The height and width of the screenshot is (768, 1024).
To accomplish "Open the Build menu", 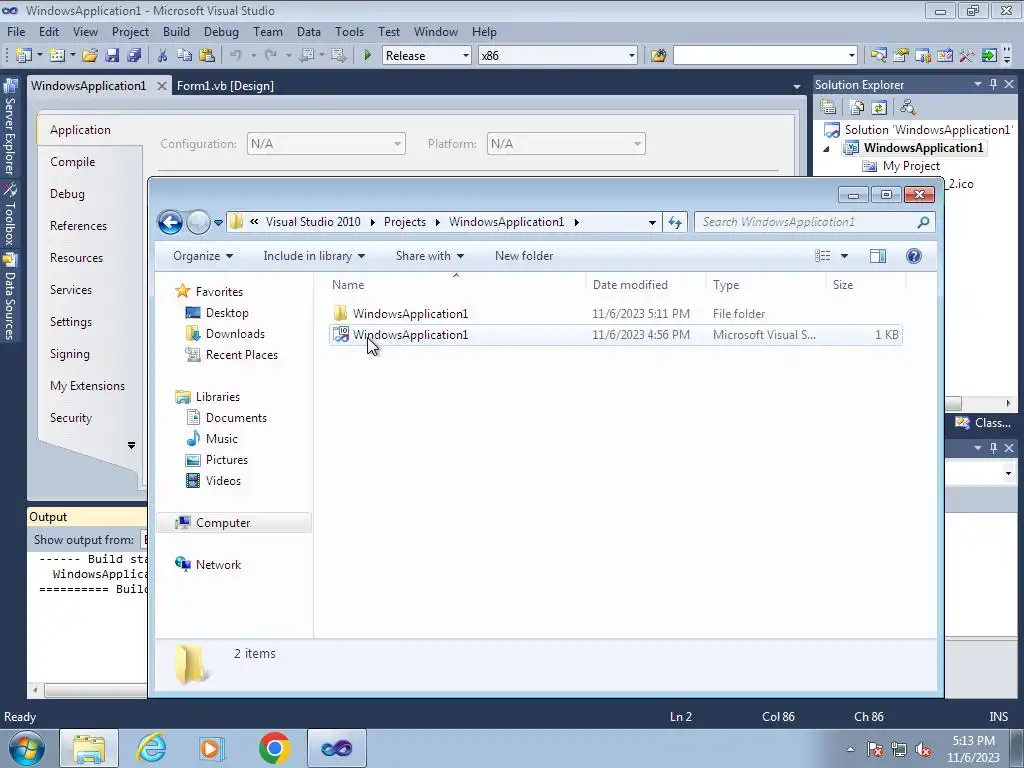I will [x=176, y=31].
